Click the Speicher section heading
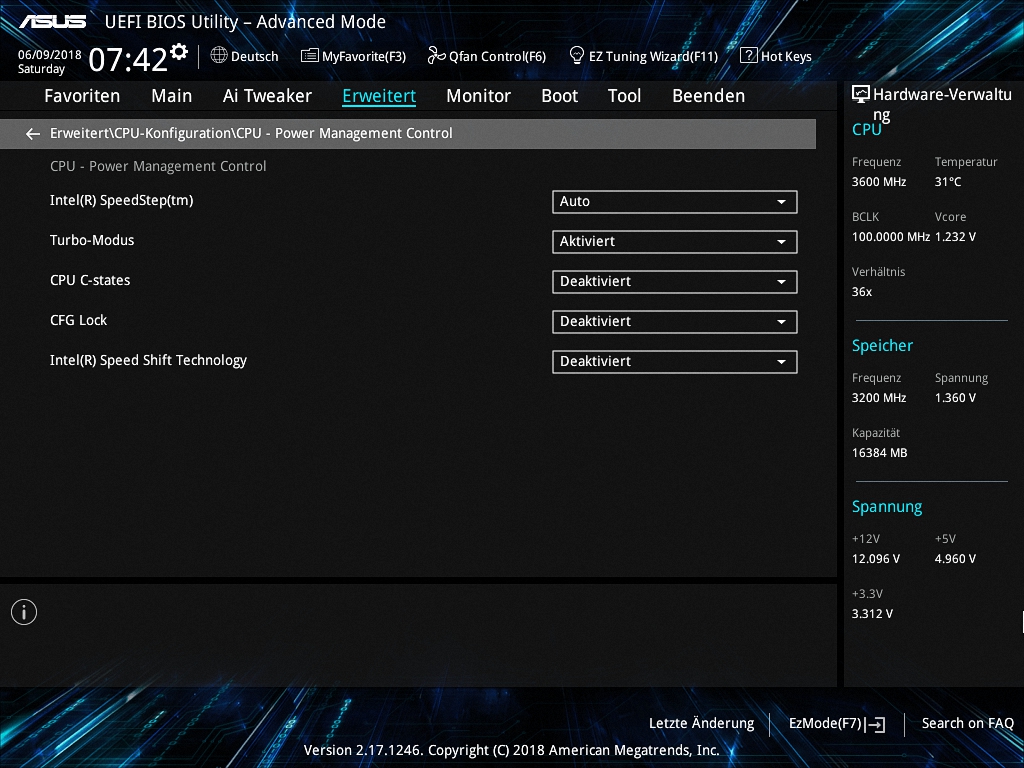 point(882,346)
